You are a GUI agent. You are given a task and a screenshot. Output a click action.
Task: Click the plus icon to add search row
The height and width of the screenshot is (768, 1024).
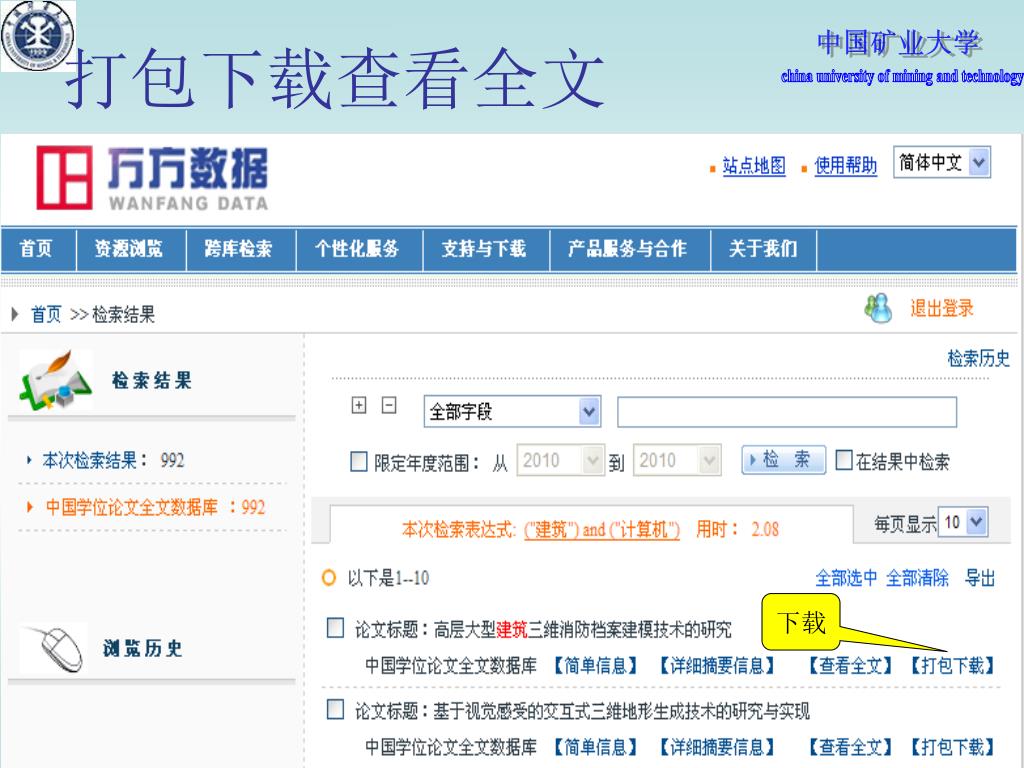click(x=359, y=406)
